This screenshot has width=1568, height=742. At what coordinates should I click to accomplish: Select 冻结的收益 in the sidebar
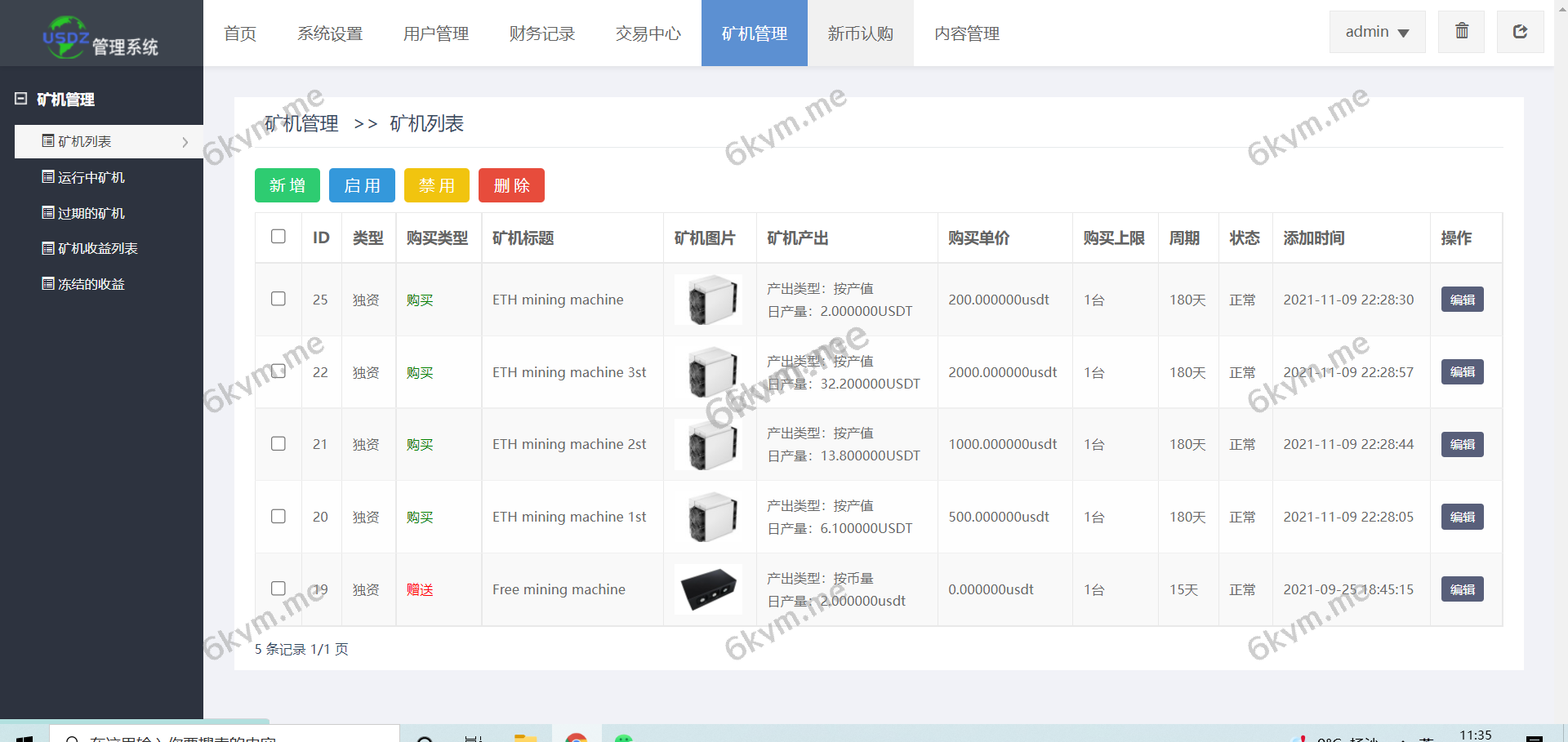[47, 283]
